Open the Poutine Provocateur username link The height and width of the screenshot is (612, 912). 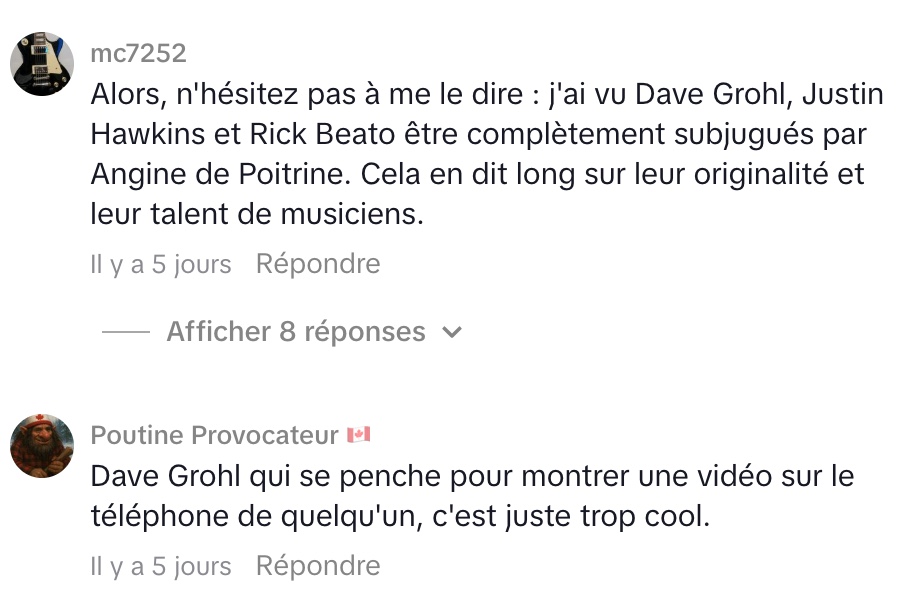[215, 436]
